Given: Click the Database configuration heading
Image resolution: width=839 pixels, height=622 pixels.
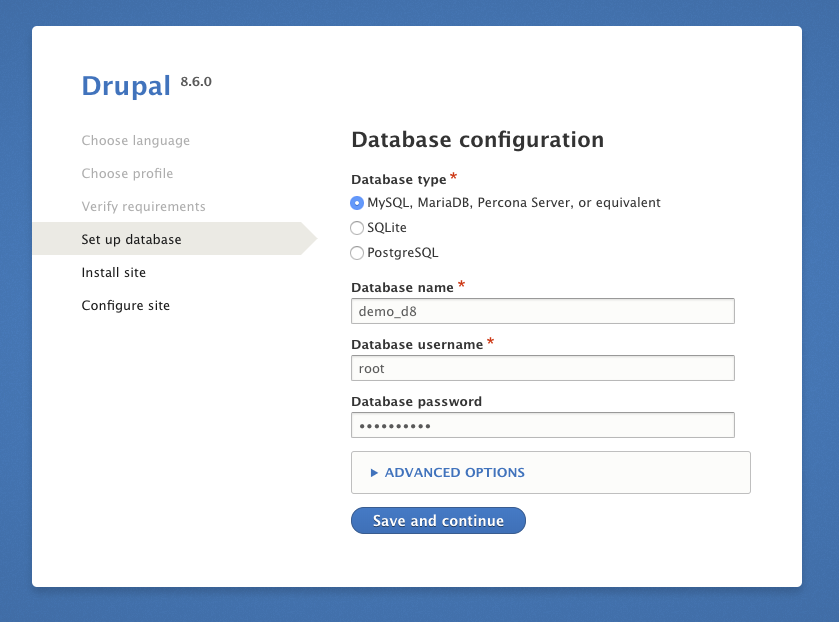Looking at the screenshot, I should tap(478, 140).
